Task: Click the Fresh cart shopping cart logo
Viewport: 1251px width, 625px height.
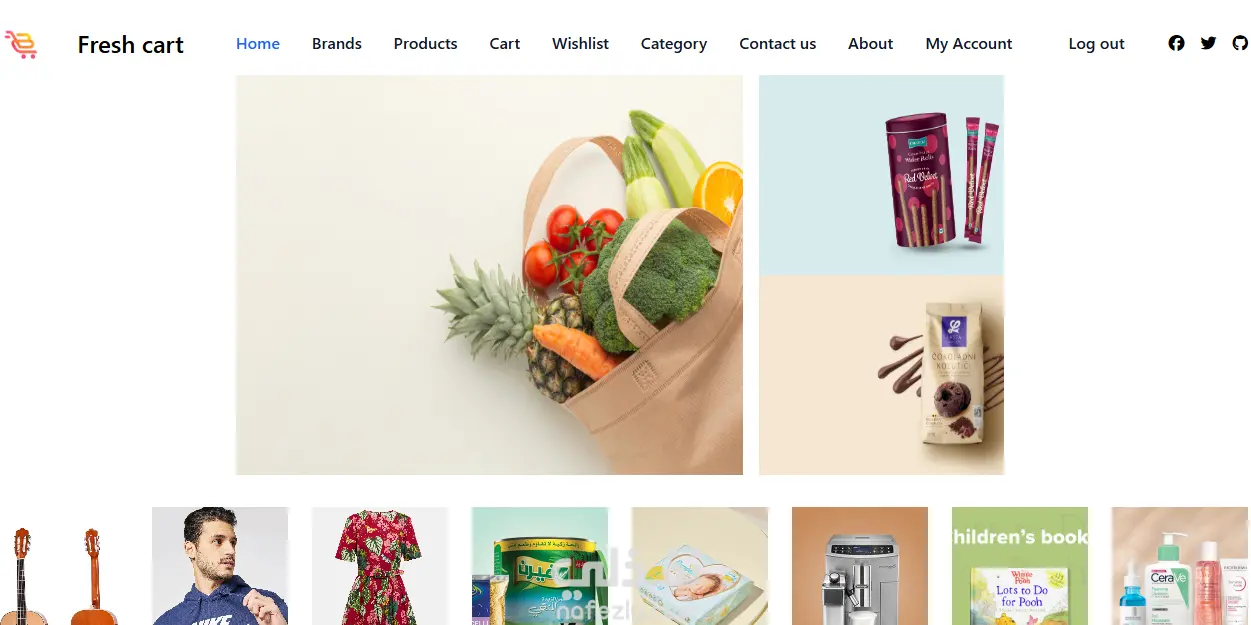Action: click(20, 44)
